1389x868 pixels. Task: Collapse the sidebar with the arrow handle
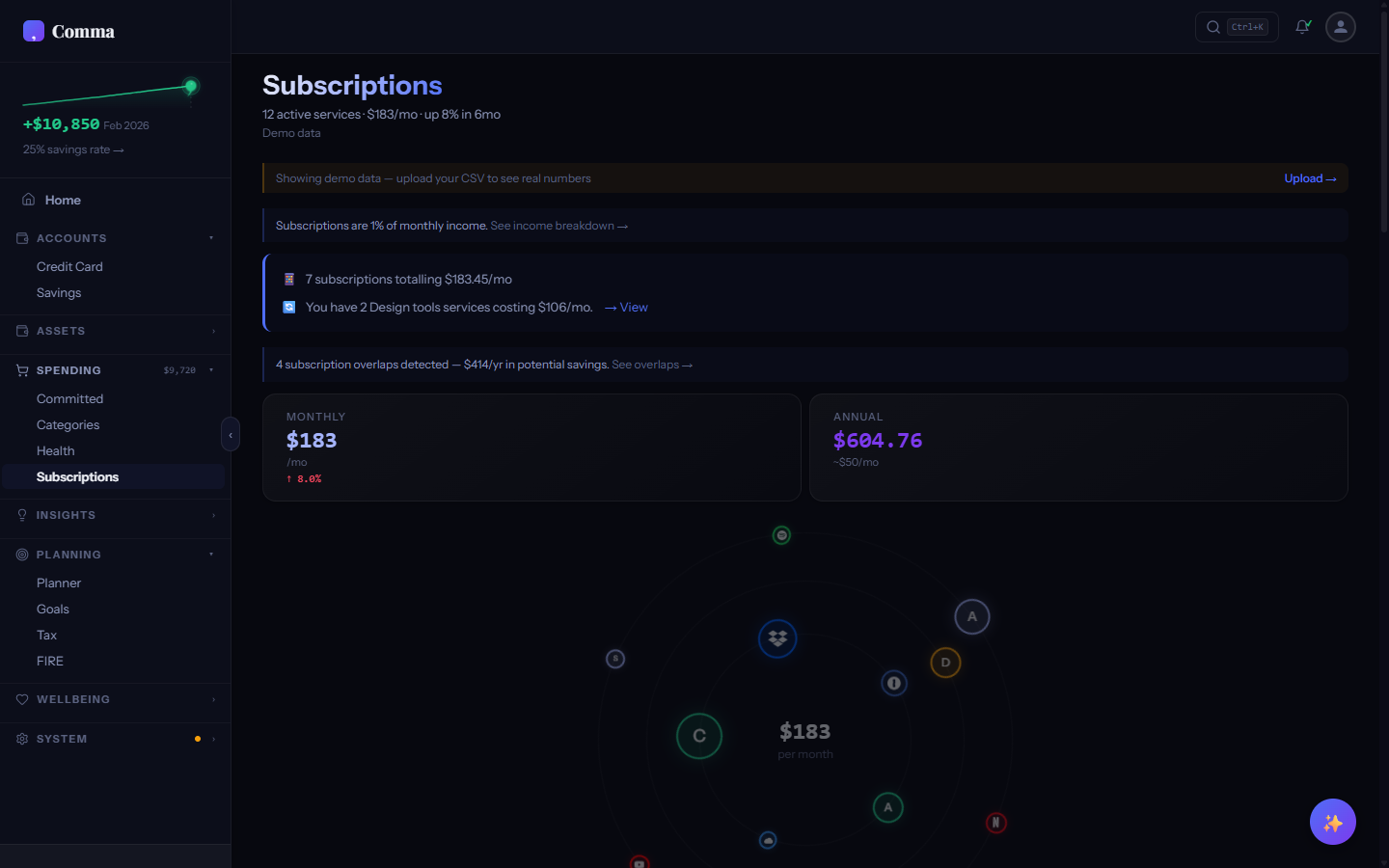pyautogui.click(x=231, y=434)
